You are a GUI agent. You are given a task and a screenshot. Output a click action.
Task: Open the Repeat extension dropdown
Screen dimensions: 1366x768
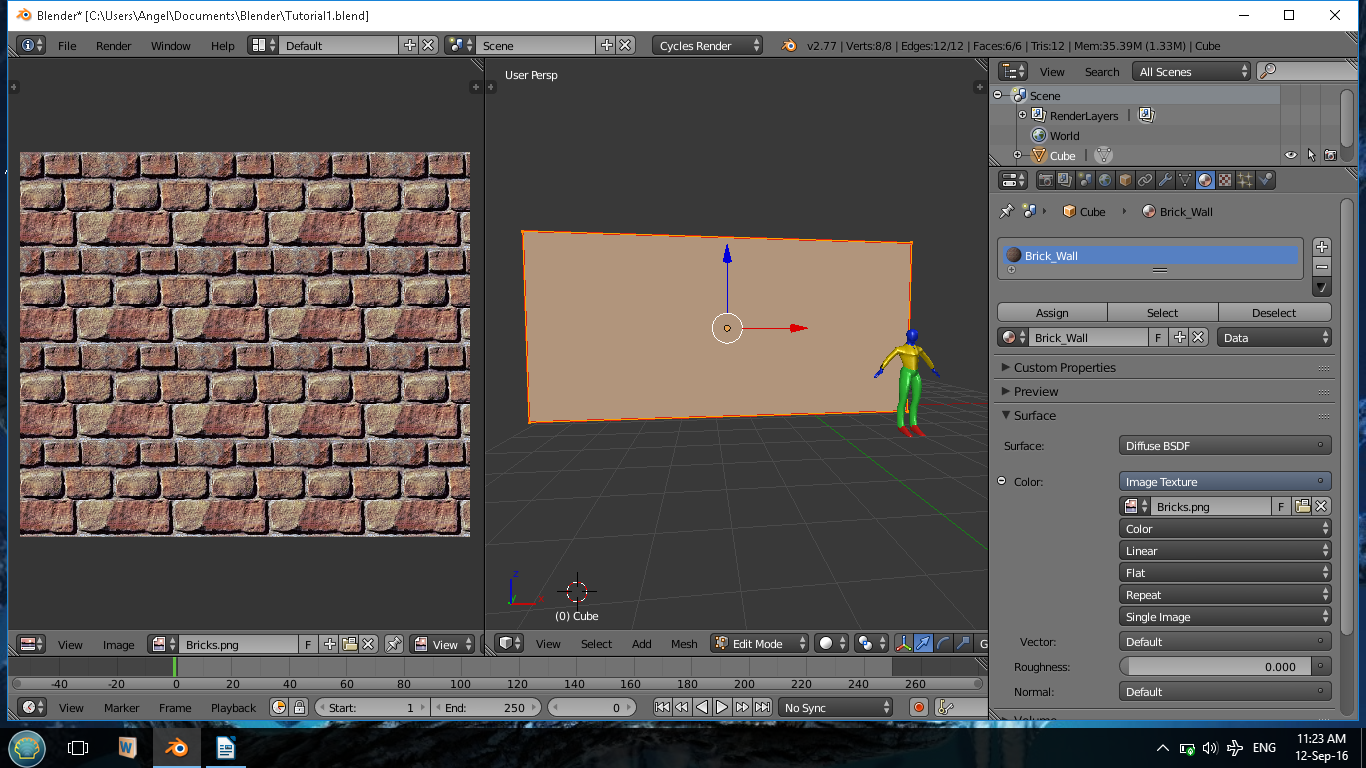point(1225,595)
